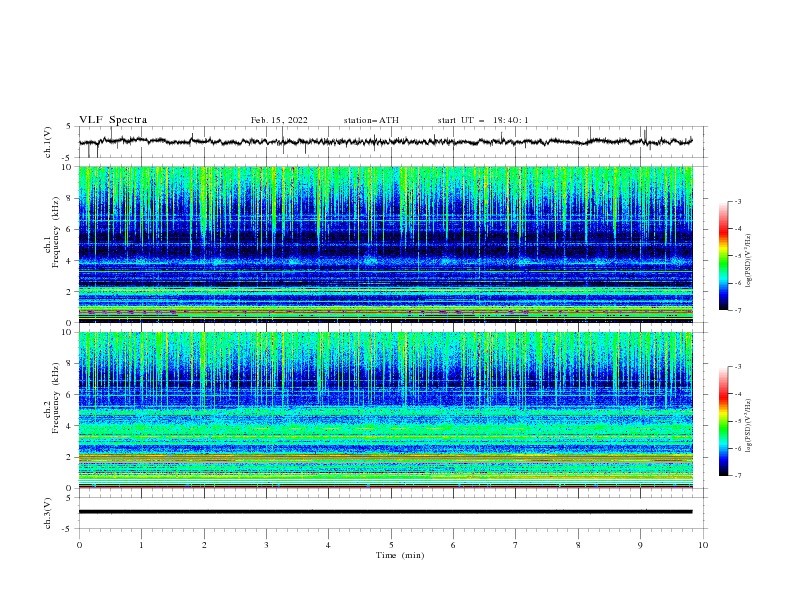Click time axis tick label "9"
This screenshot has height=612, width=792.
(640, 545)
